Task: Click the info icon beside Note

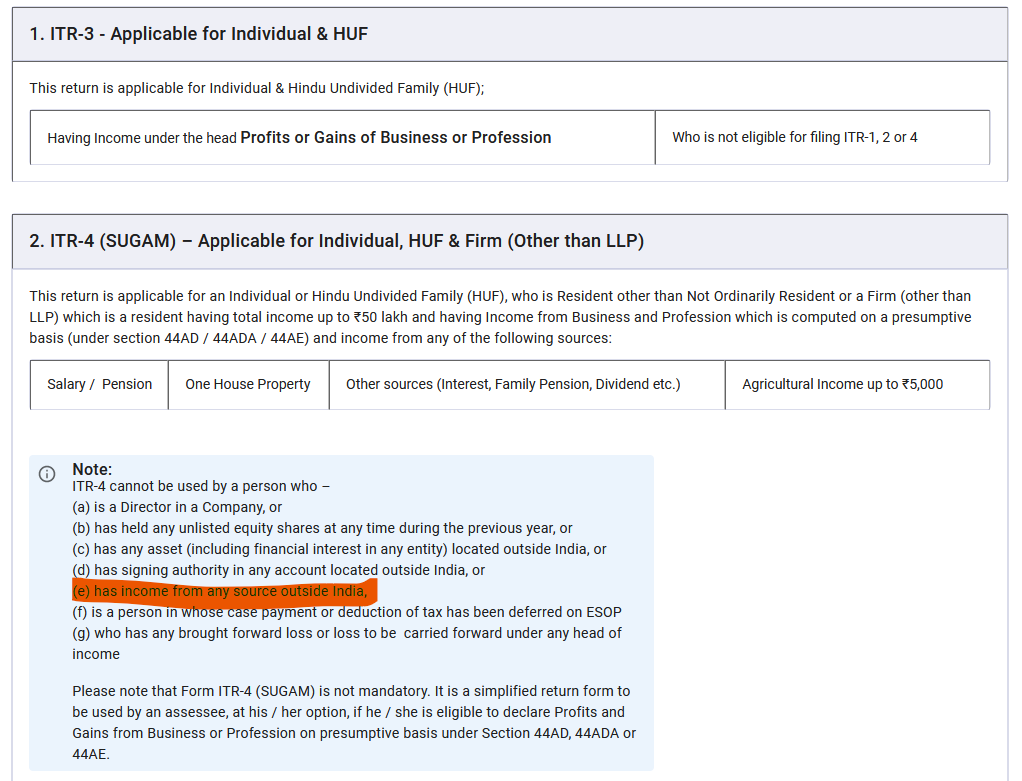Action: (47, 474)
